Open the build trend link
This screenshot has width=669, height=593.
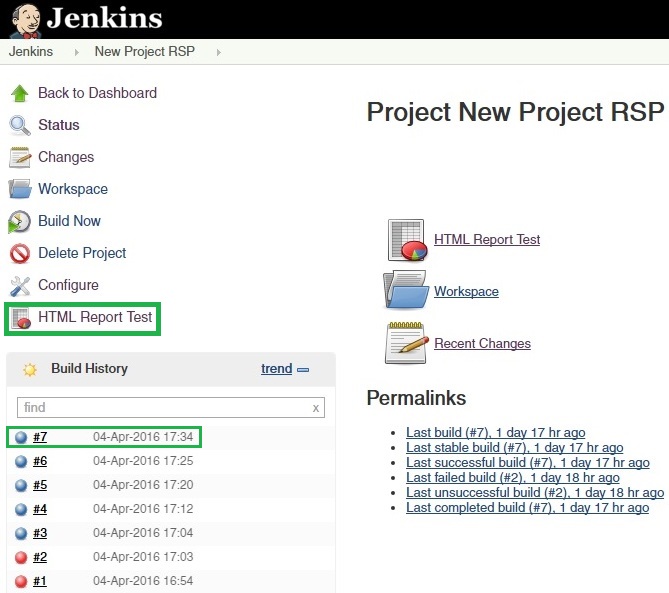tap(276, 369)
